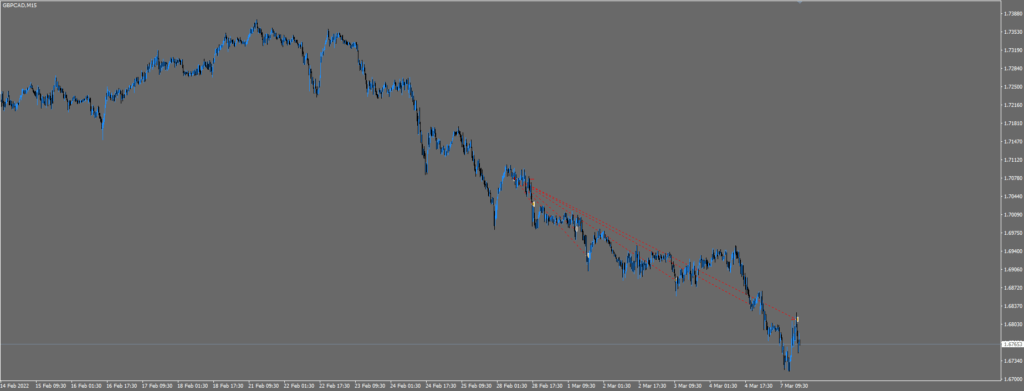This screenshot has width=1024, height=391.
Task: Click the 14 Feb 2022 time label
Action: click(15, 385)
